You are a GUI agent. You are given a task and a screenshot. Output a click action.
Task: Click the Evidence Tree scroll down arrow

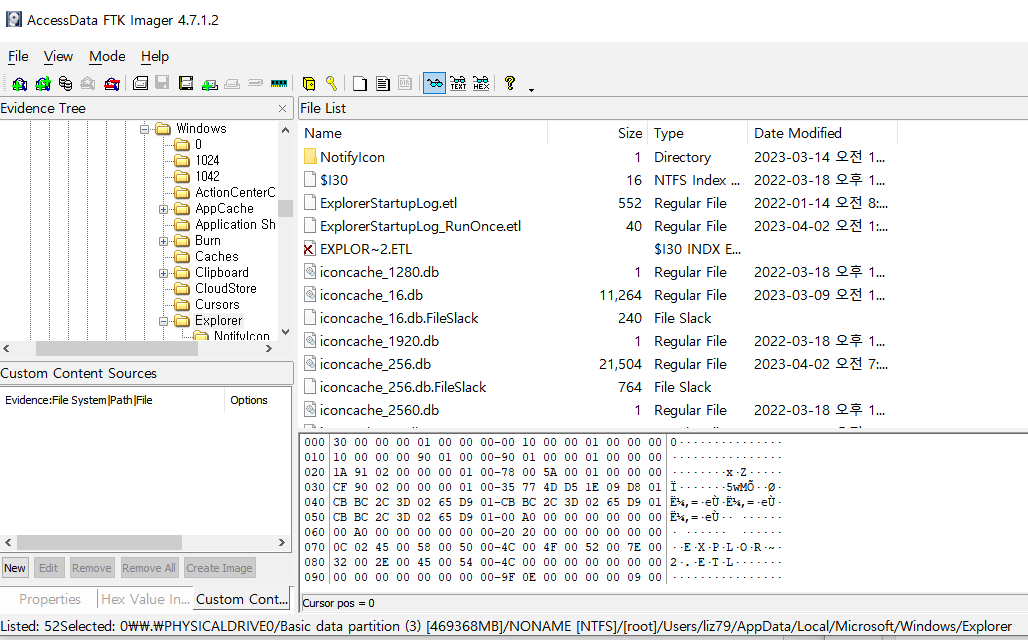285,332
